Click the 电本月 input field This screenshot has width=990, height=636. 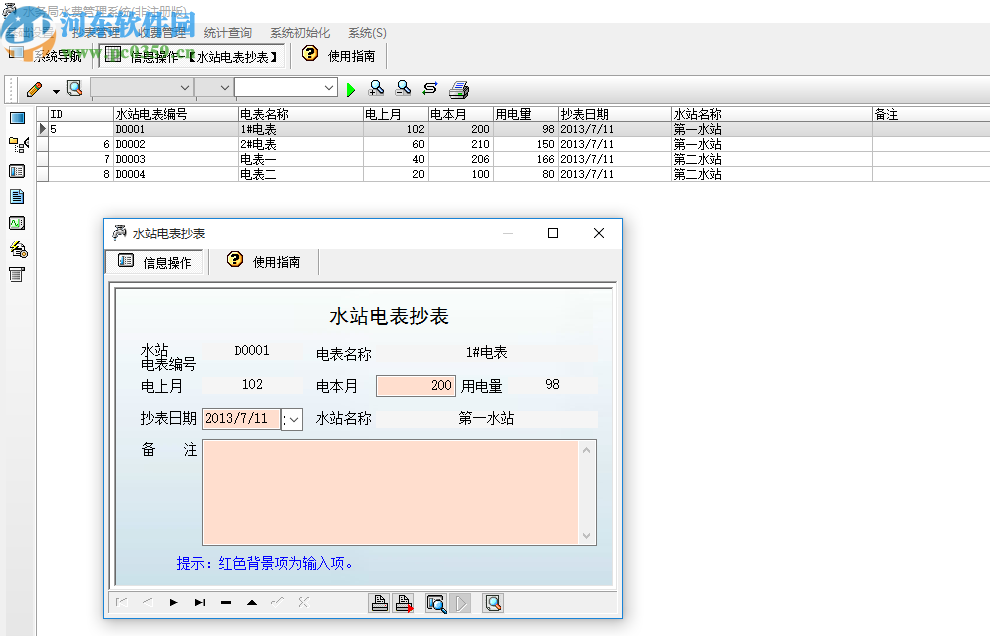pos(416,386)
